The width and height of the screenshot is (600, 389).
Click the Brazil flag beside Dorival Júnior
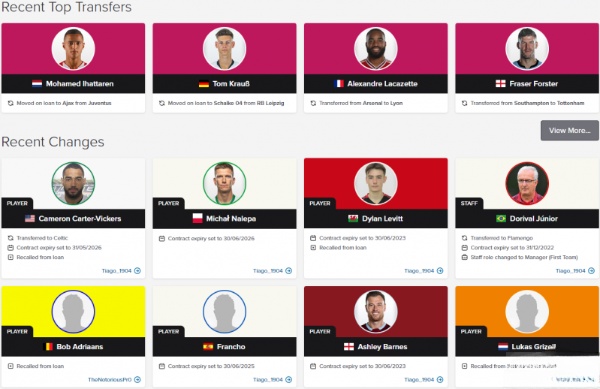pos(501,219)
